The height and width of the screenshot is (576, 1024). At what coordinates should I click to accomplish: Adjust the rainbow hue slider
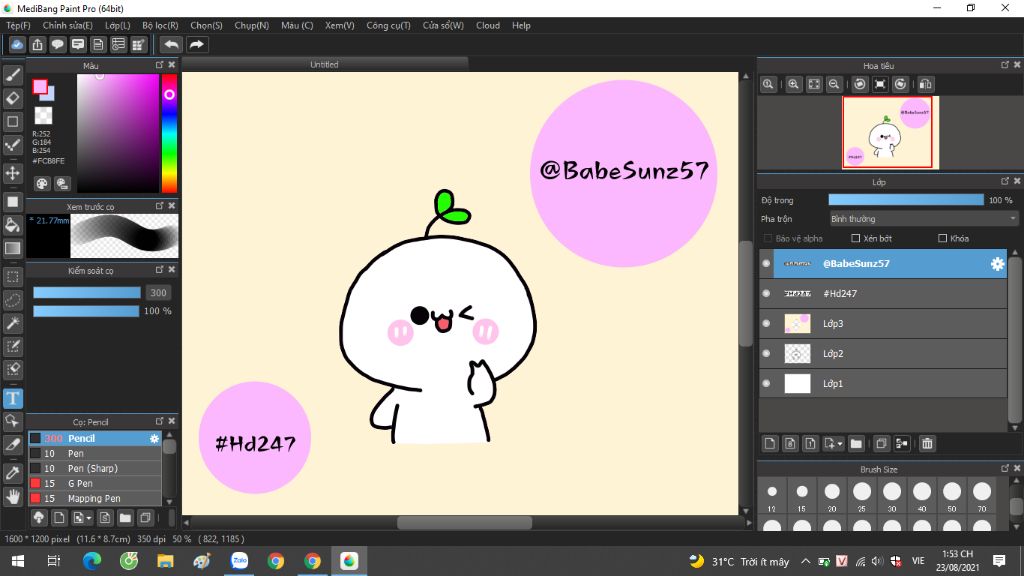tap(169, 133)
